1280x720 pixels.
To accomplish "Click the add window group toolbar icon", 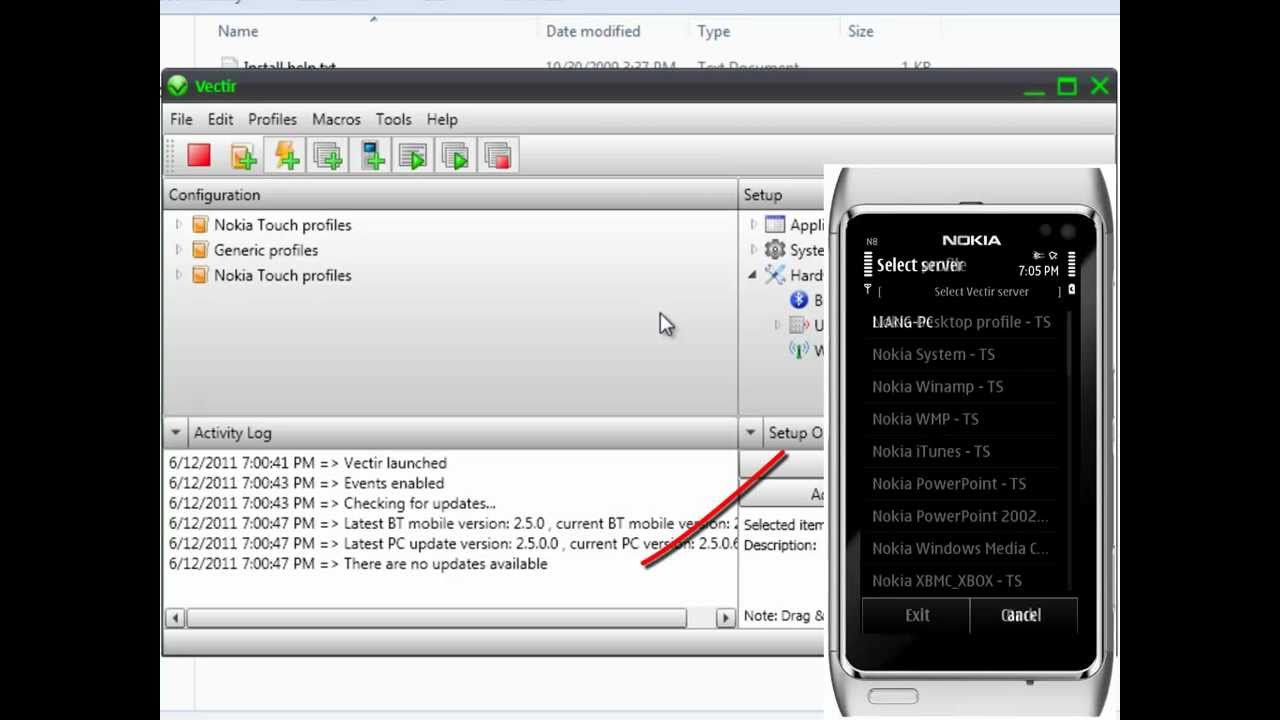I will (x=328, y=156).
